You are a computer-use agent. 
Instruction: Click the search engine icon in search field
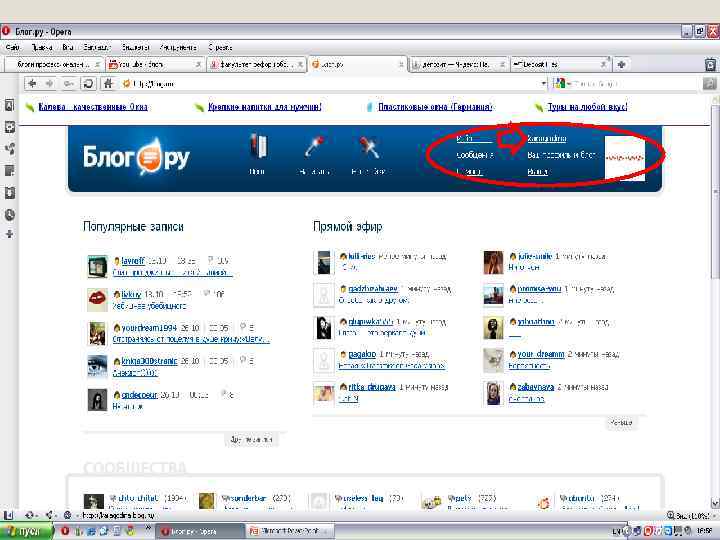coord(559,84)
